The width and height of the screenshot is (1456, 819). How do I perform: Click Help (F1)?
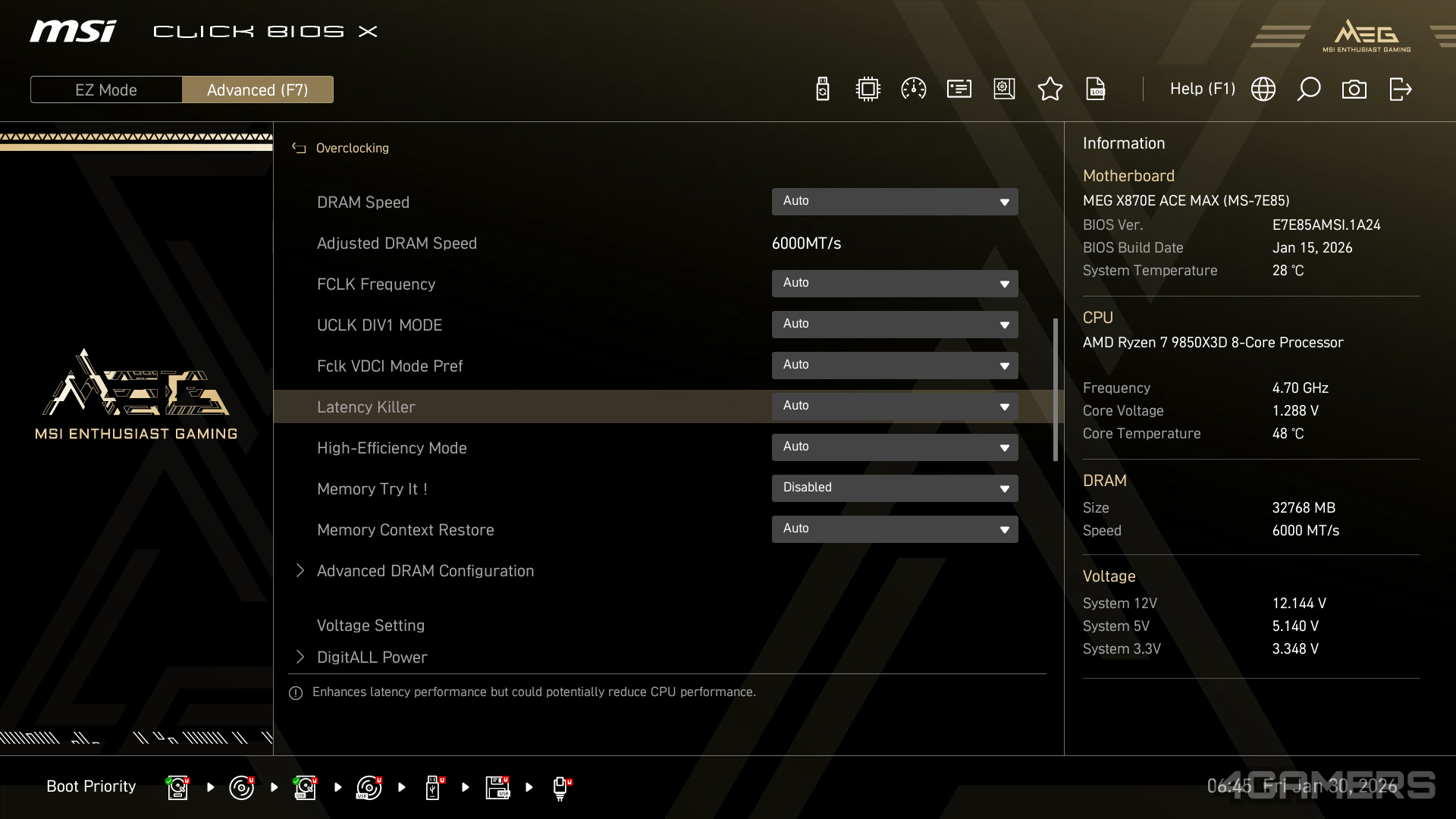tap(1202, 89)
